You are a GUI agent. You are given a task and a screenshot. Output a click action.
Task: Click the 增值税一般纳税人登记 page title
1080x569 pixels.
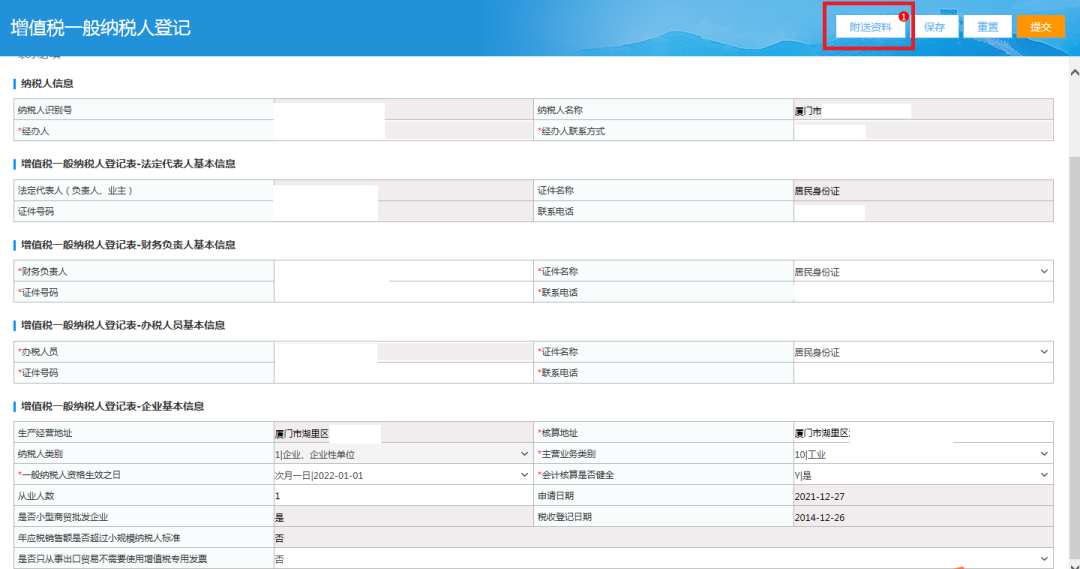click(x=101, y=28)
